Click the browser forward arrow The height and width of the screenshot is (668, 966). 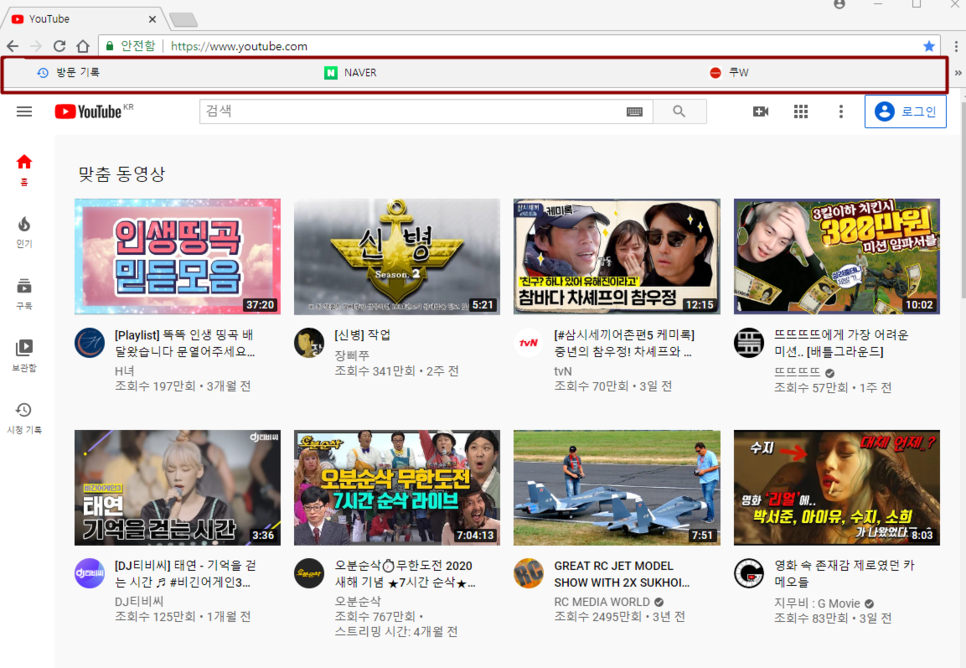click(36, 46)
